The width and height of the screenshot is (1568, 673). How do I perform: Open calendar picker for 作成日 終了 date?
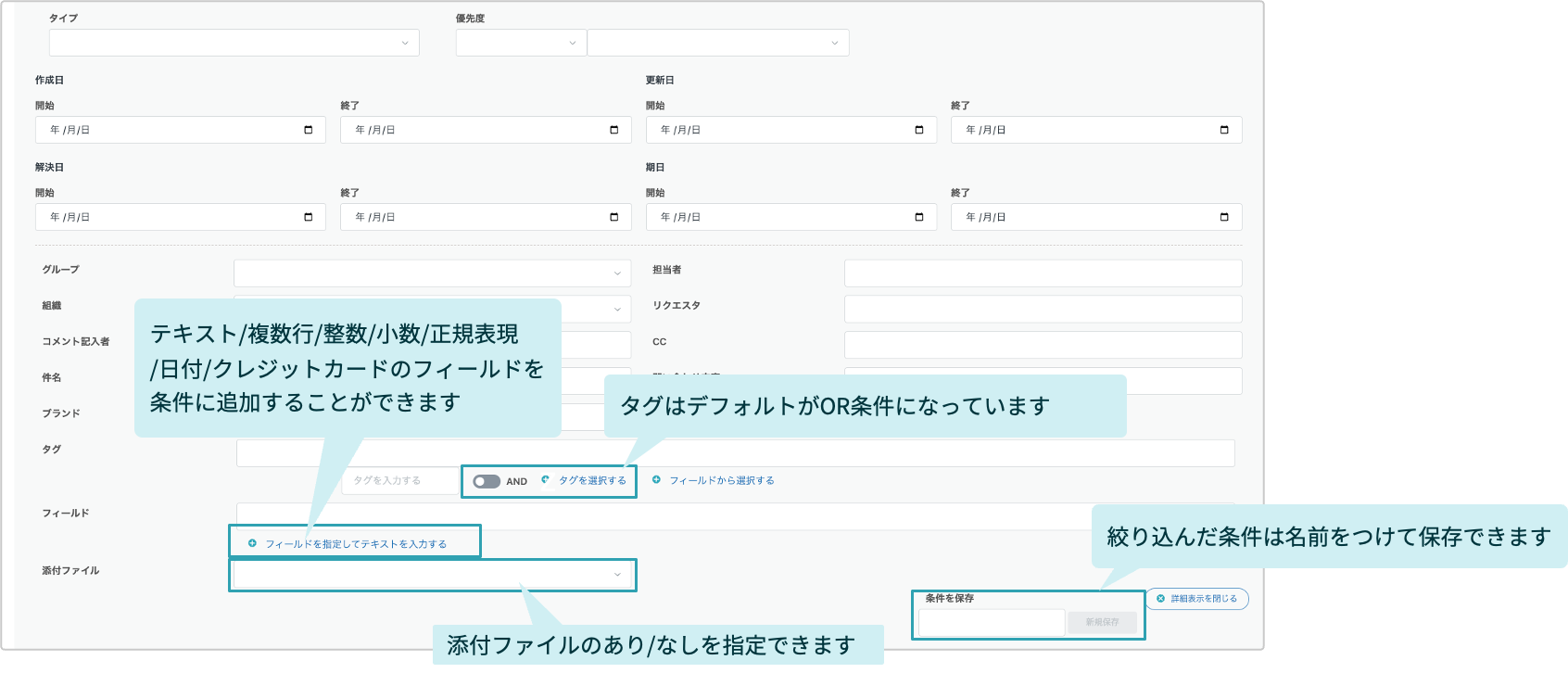click(613, 130)
